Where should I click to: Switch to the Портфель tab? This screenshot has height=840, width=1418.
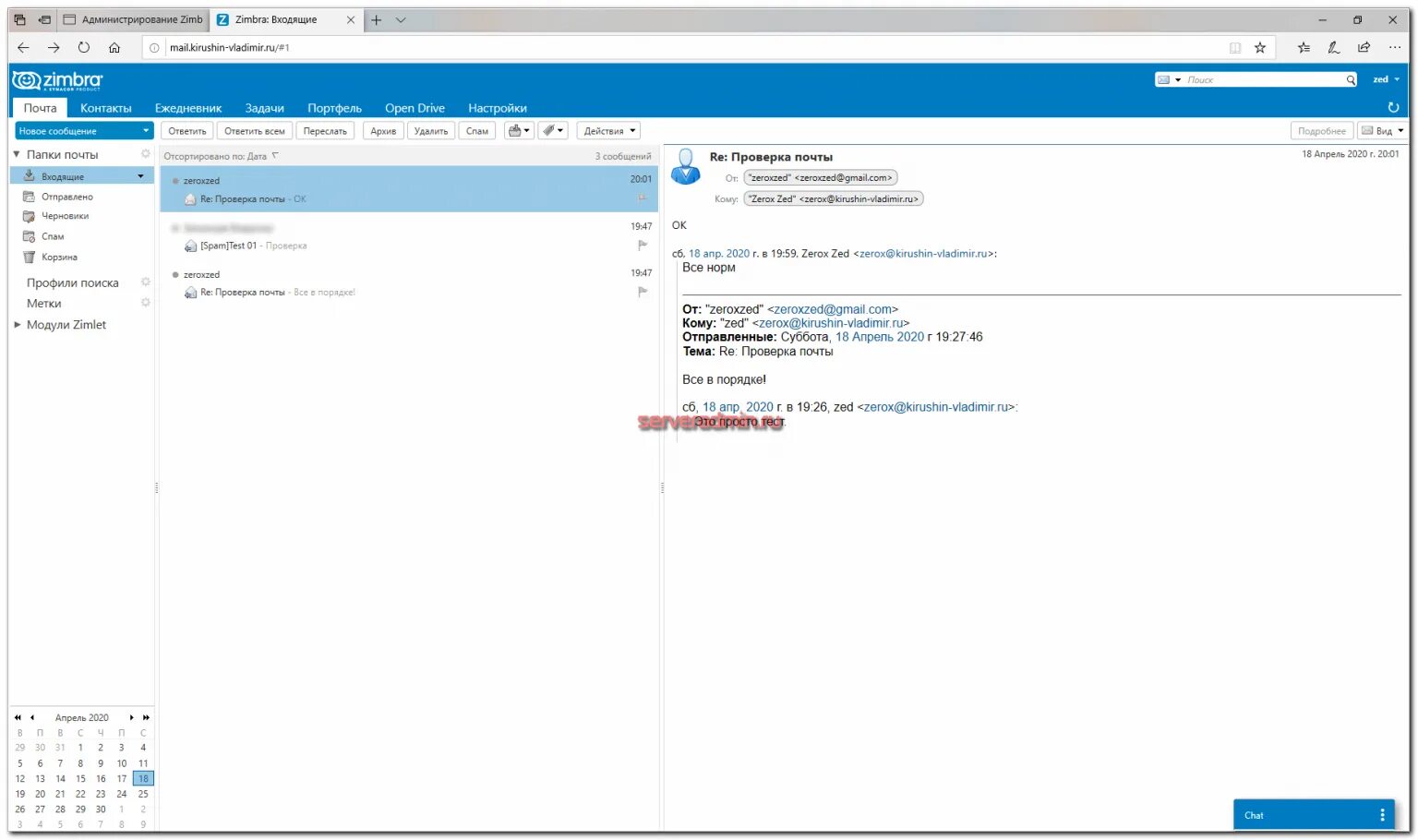334,108
